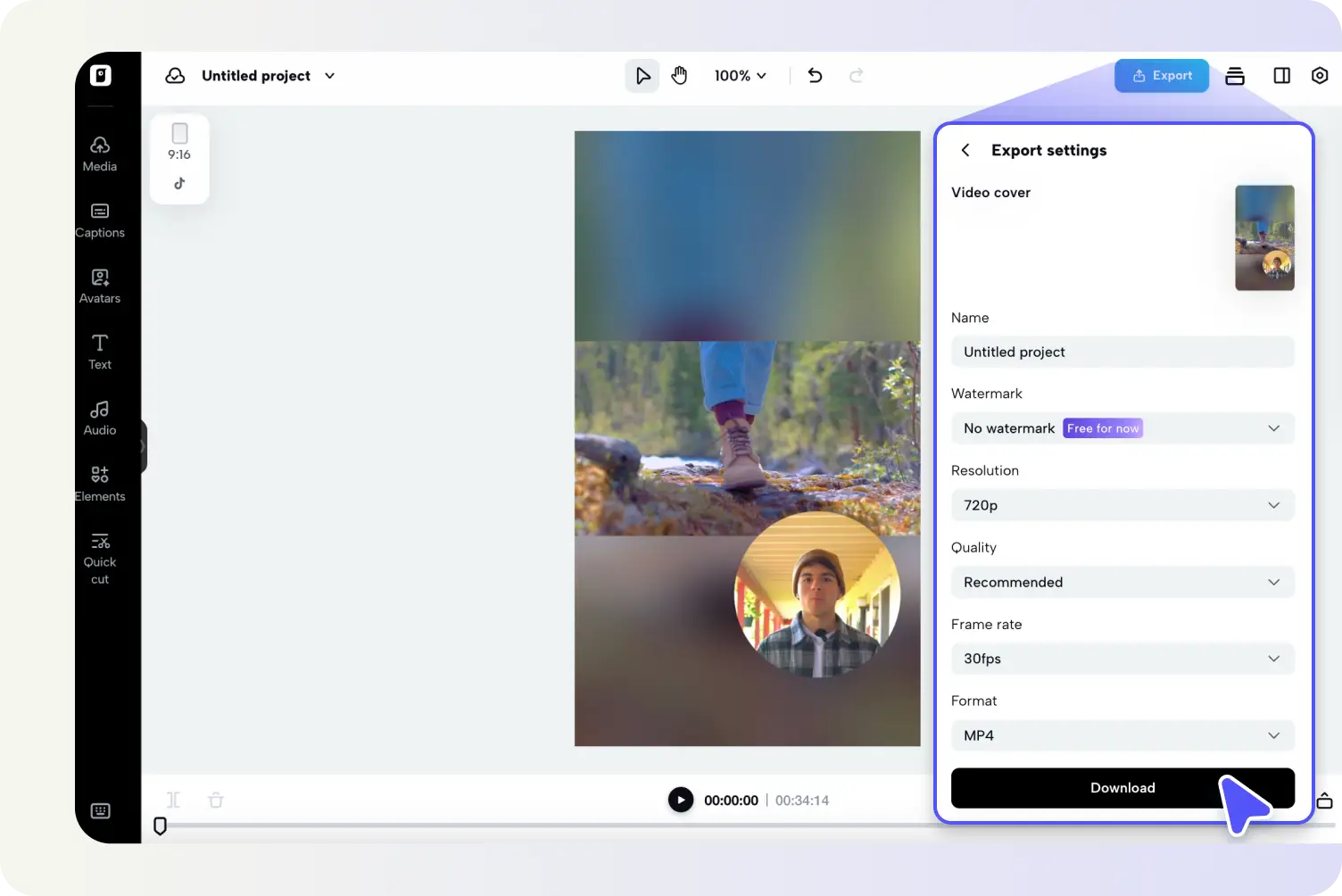Play the video preview
Screen dimensions: 1342x896
681,800
